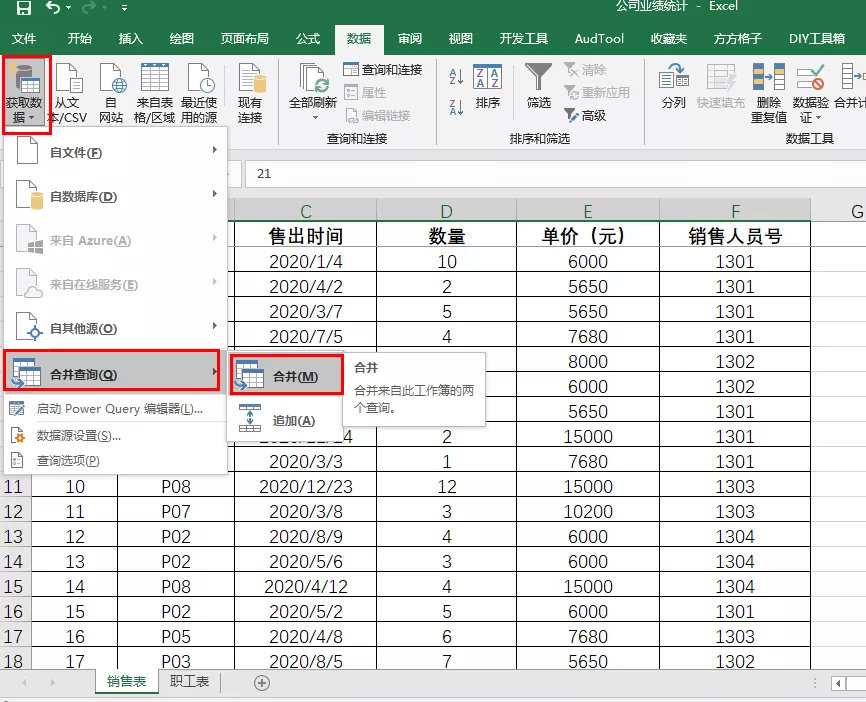866x702 pixels.
Task: Click header cell 销售人员号
Action: [735, 236]
